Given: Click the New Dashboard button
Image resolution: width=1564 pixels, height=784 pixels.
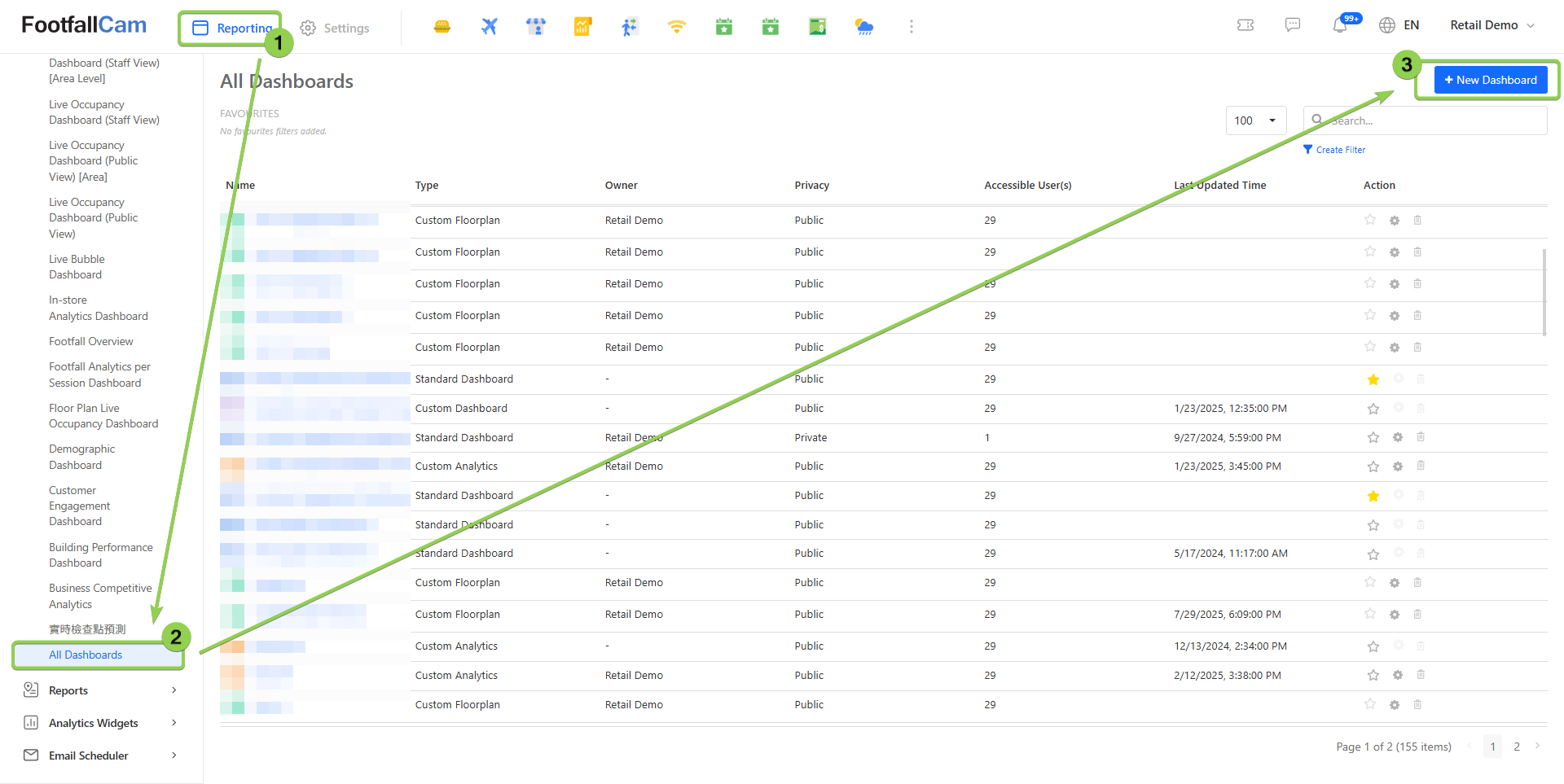Looking at the screenshot, I should pos(1490,80).
